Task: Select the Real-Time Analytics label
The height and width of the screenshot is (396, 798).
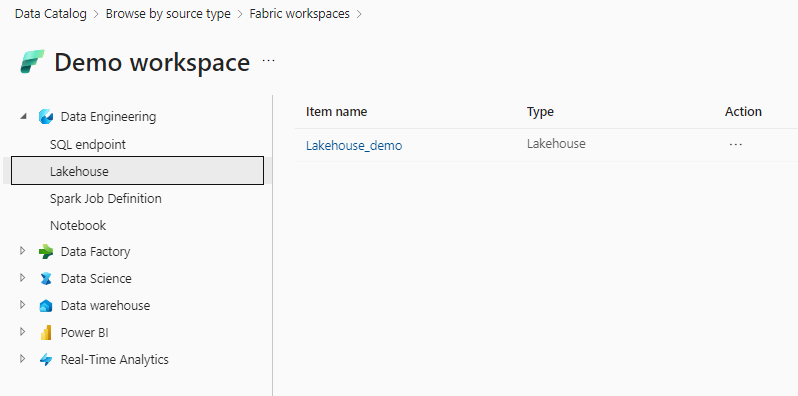Action: pos(115,359)
